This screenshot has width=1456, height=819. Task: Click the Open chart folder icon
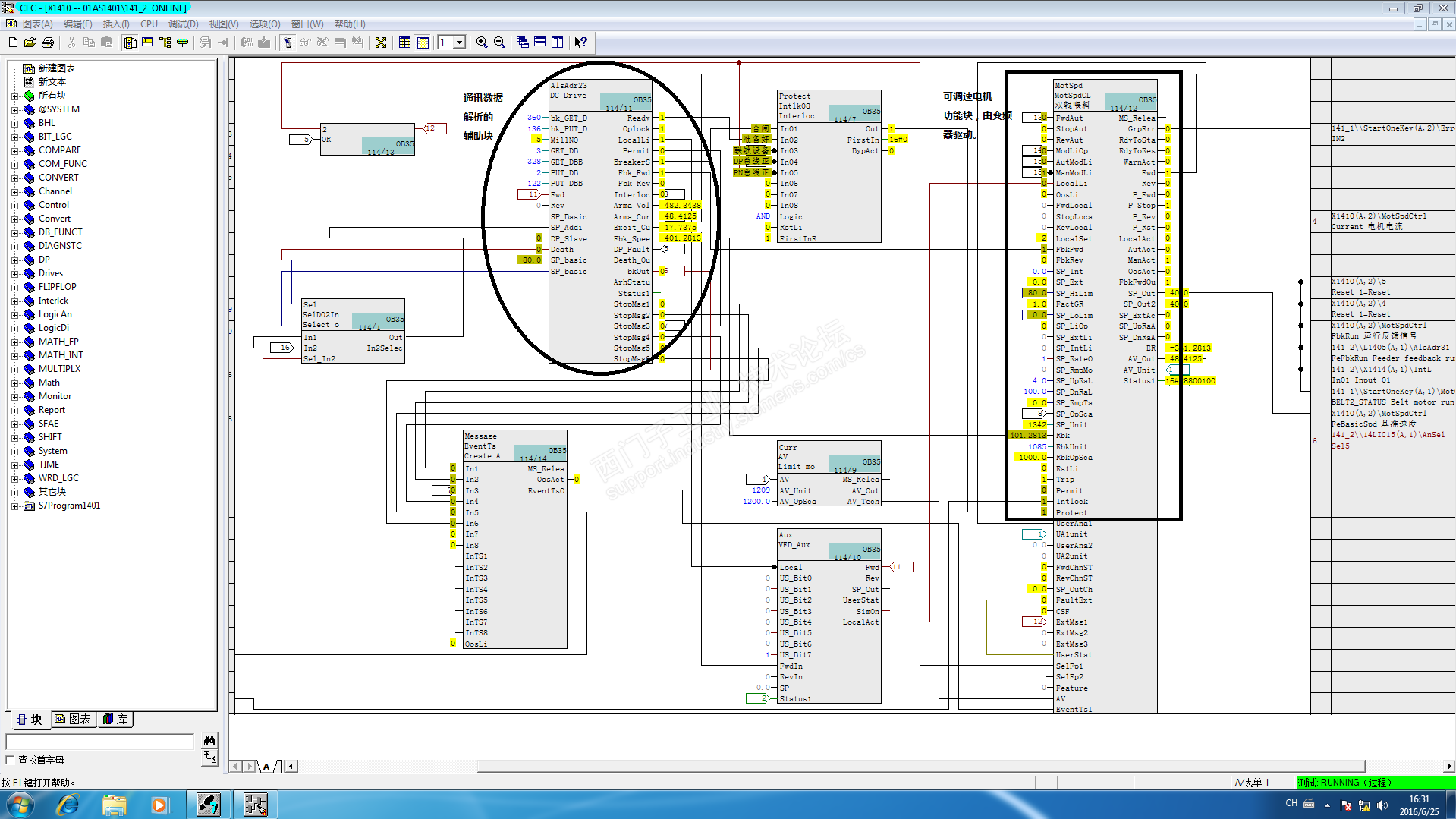30,43
